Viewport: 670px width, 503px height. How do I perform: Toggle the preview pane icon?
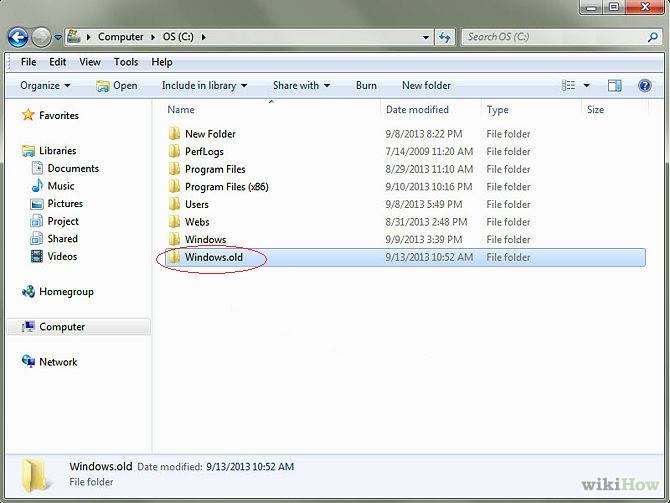coord(614,85)
